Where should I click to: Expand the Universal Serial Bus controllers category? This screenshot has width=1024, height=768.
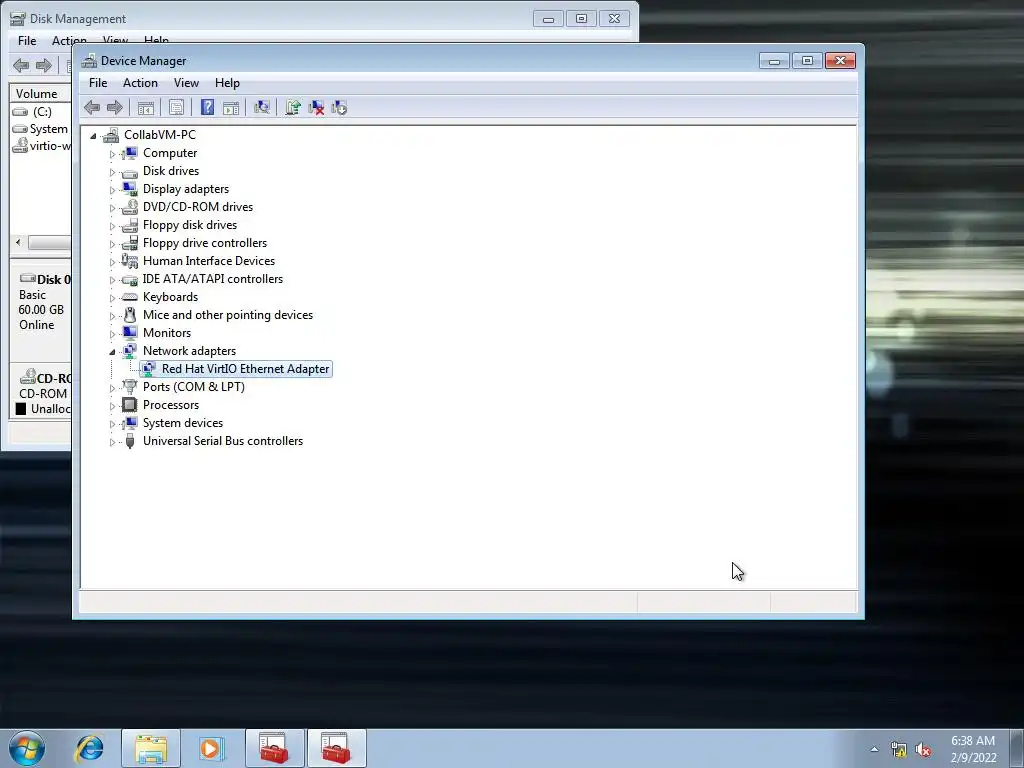(112, 442)
